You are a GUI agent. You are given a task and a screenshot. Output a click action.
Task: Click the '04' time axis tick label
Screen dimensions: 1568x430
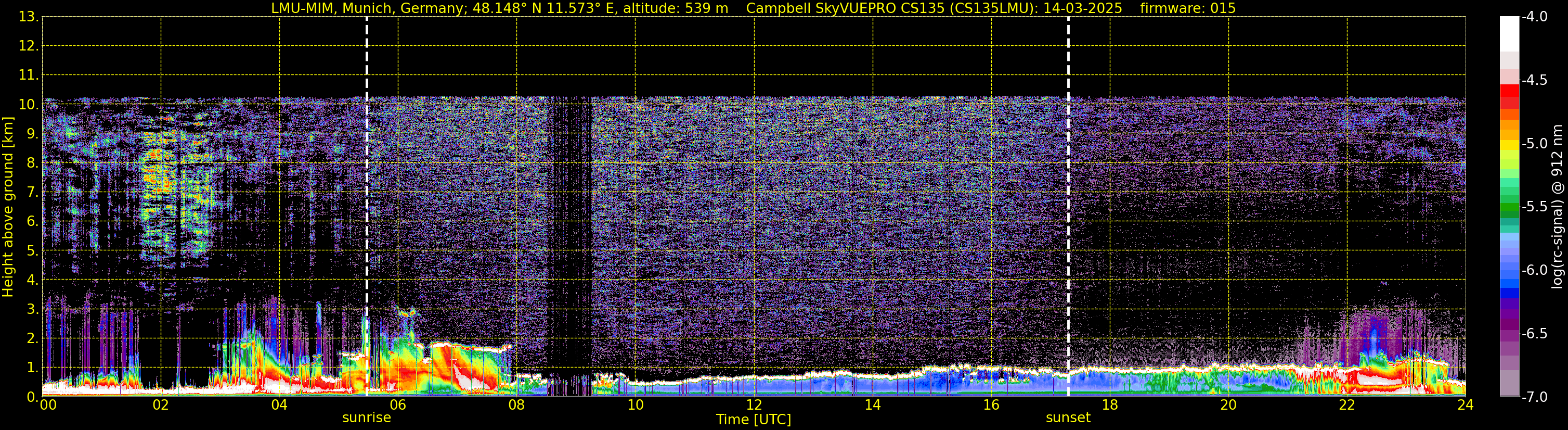click(x=279, y=405)
